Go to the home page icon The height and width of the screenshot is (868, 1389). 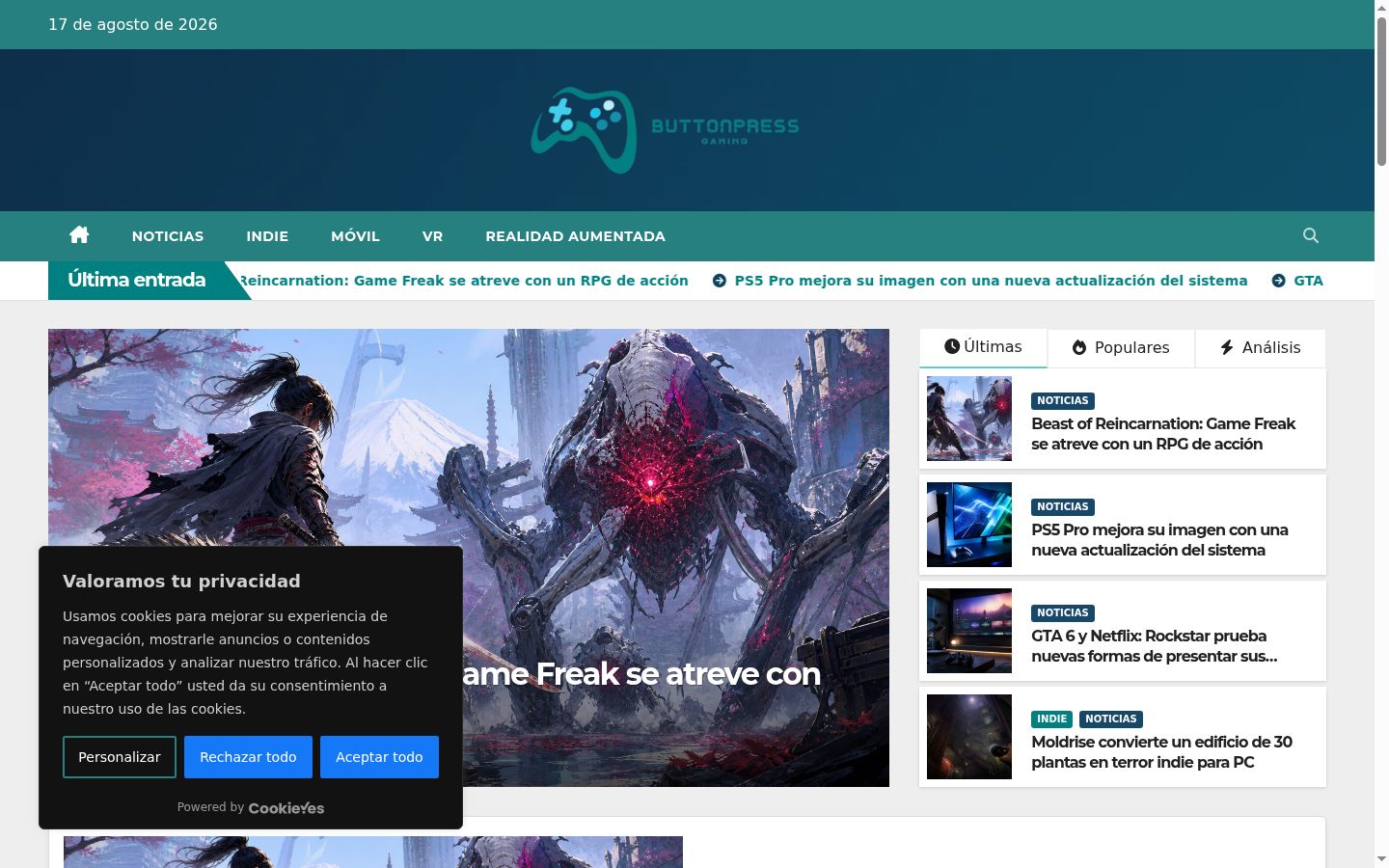click(x=79, y=235)
